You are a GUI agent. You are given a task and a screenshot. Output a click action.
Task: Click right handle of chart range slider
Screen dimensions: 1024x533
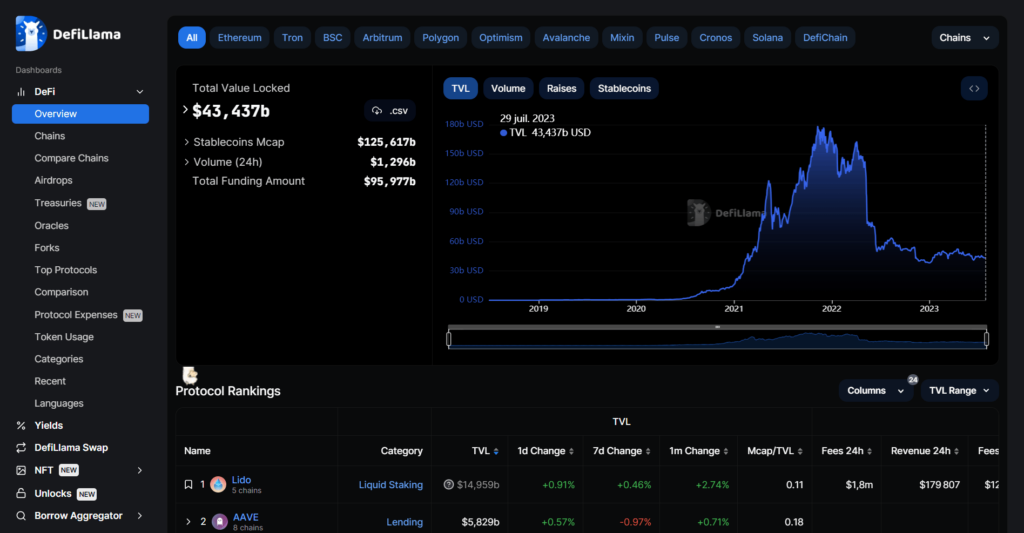click(x=986, y=339)
